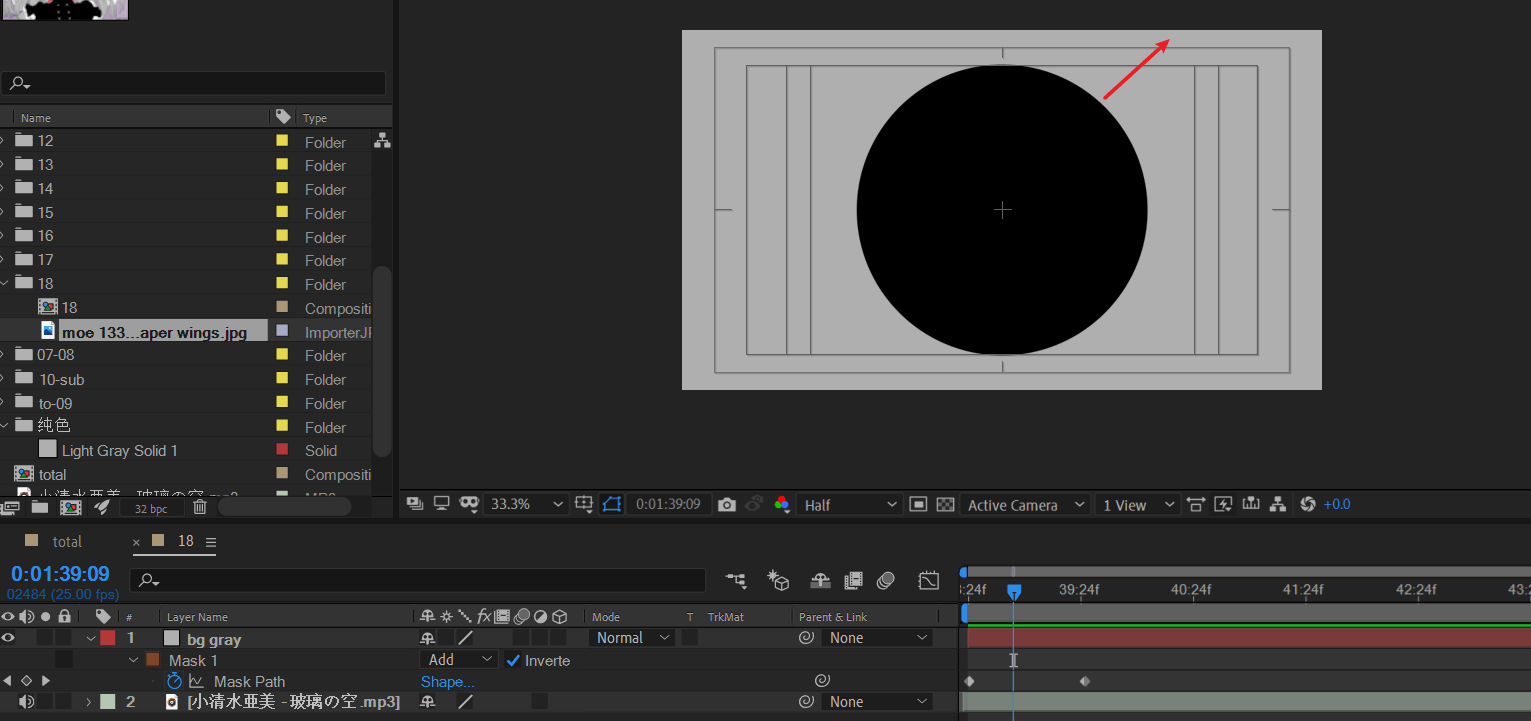1531x721 pixels.
Task: Click the primary viewer monitor icon
Action: point(441,504)
